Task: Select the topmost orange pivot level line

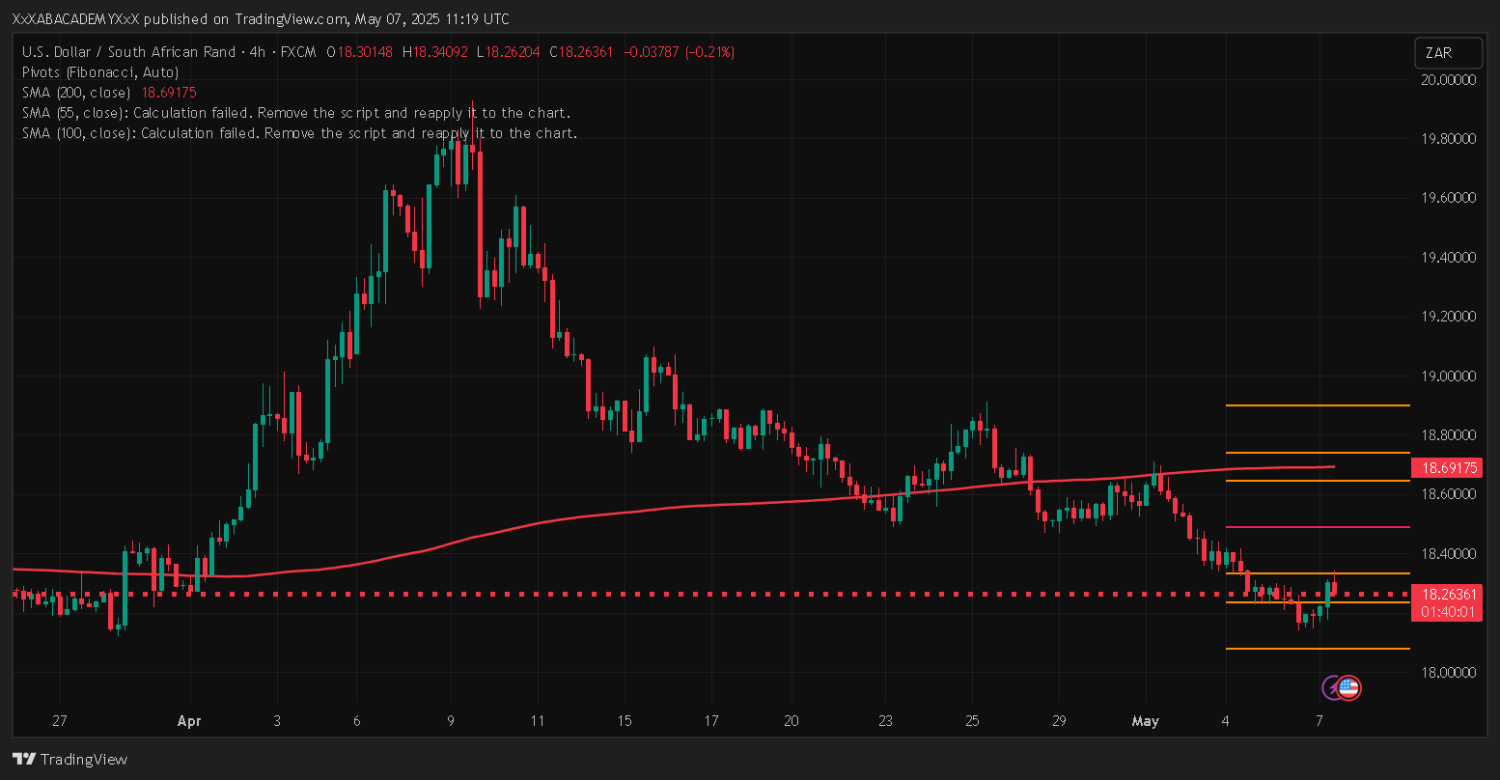Action: pyautogui.click(x=1316, y=405)
